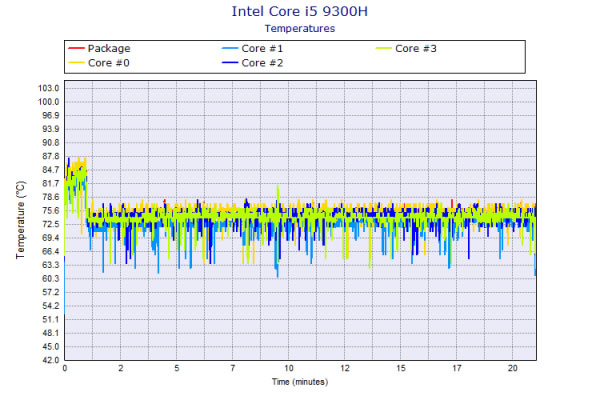
Task: Click the 103.0 y-axis value
Action: pyautogui.click(x=49, y=88)
